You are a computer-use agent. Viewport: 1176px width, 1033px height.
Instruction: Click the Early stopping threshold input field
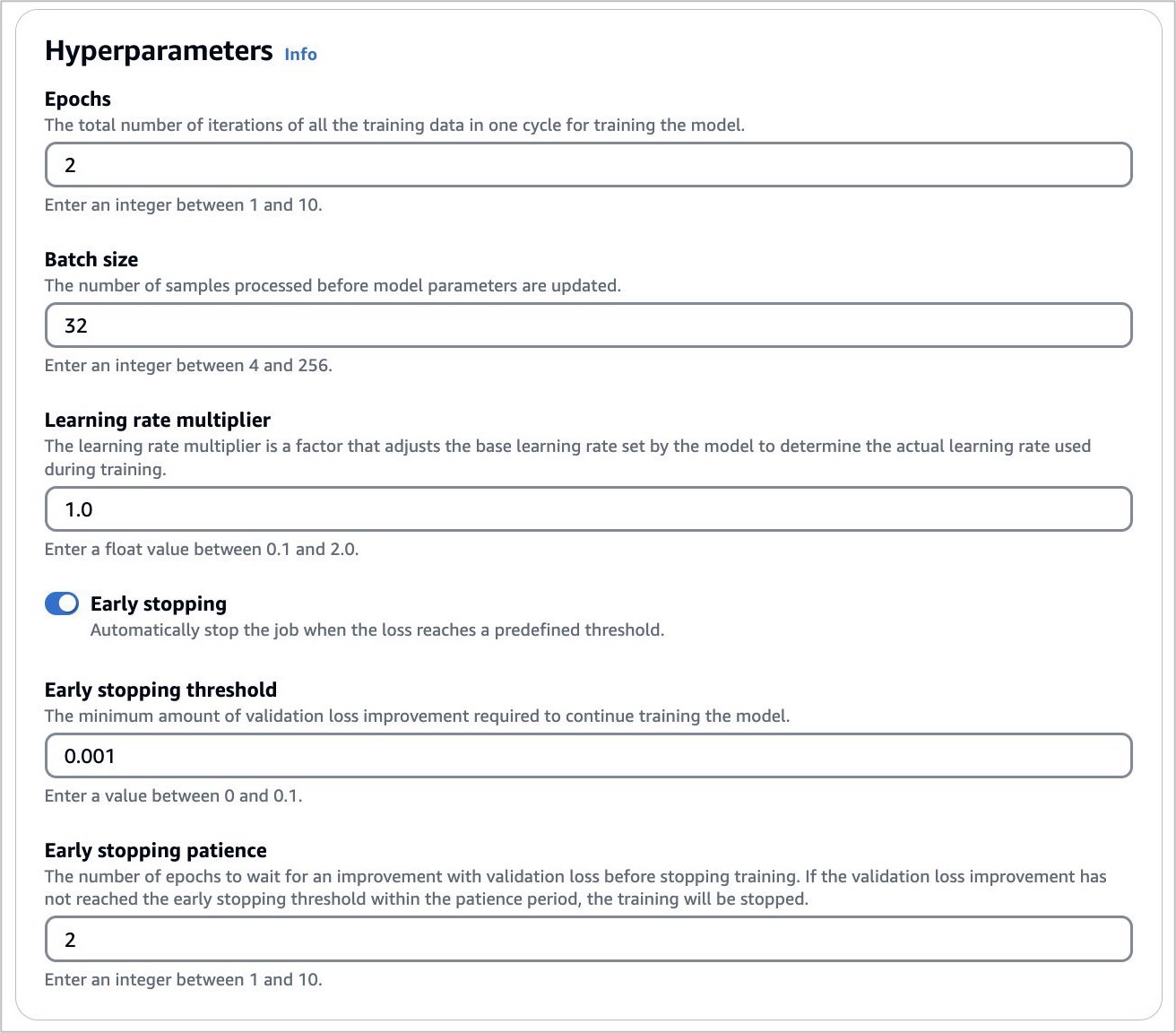point(588,756)
